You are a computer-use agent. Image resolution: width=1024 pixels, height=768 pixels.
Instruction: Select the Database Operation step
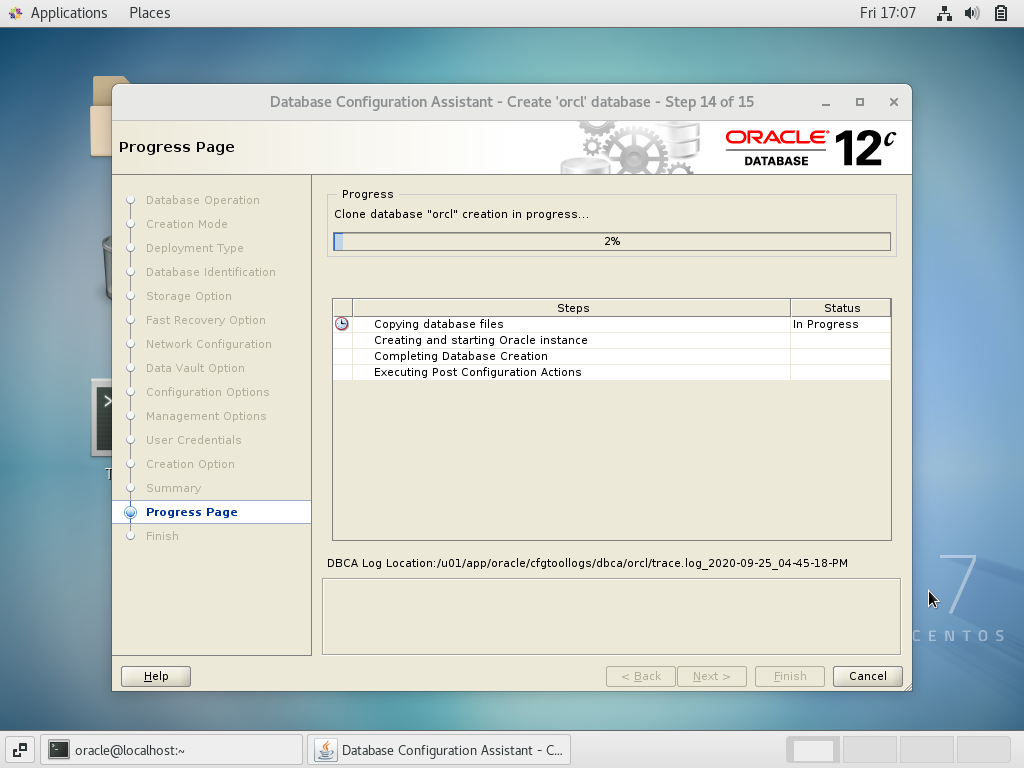click(x=202, y=200)
